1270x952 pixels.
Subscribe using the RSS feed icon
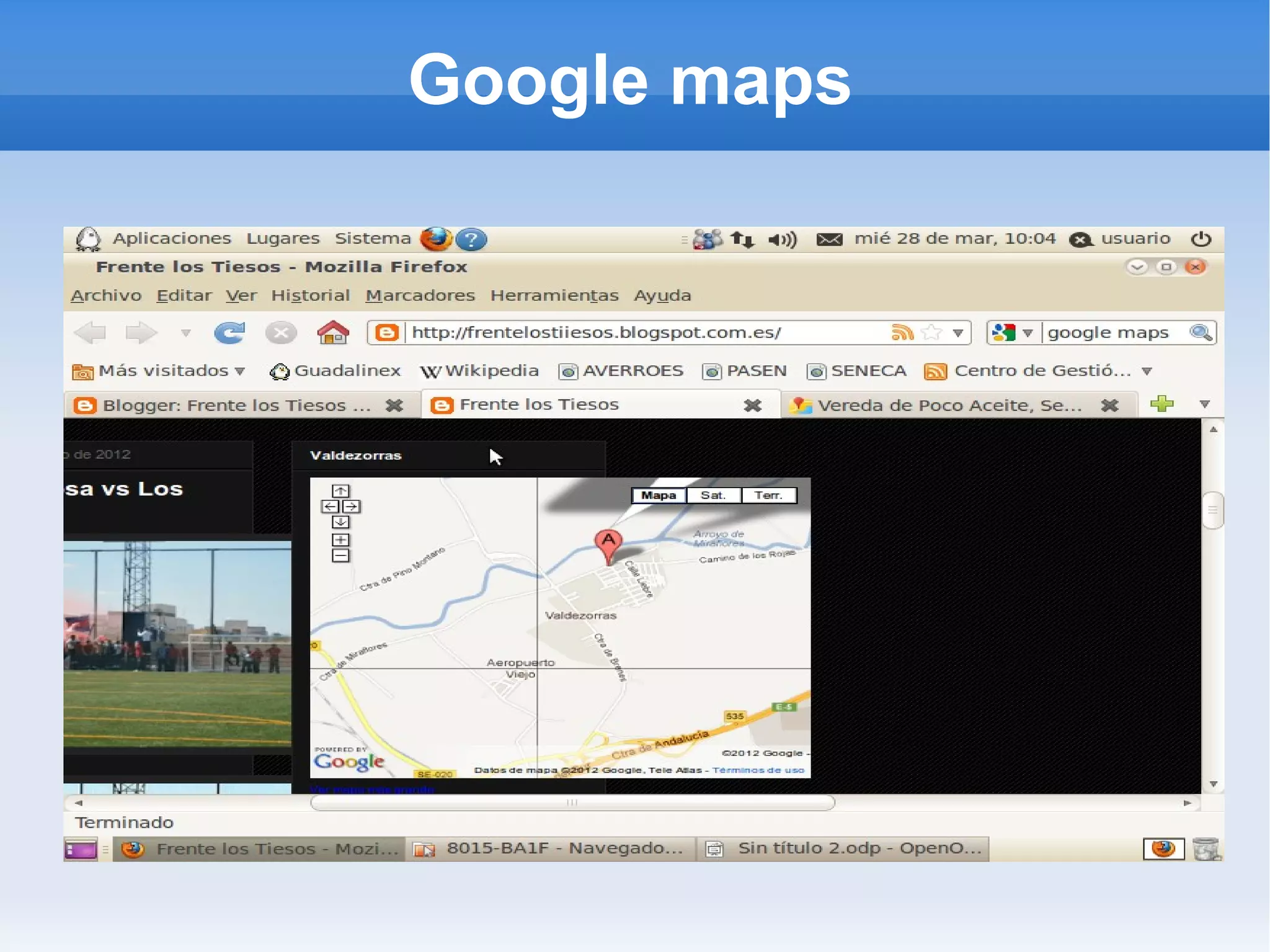pyautogui.click(x=902, y=333)
